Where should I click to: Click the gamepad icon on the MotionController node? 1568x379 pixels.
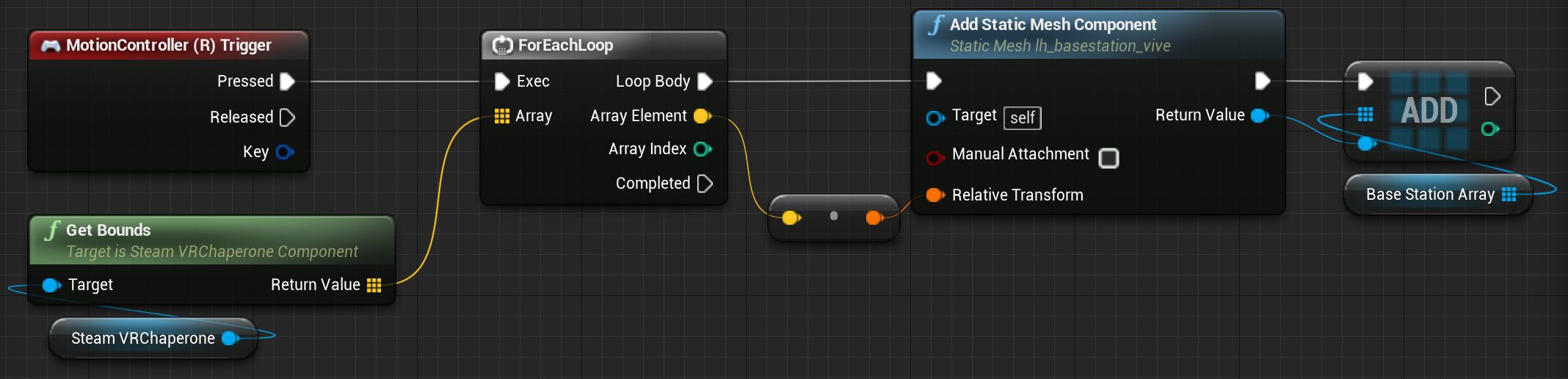click(x=51, y=46)
